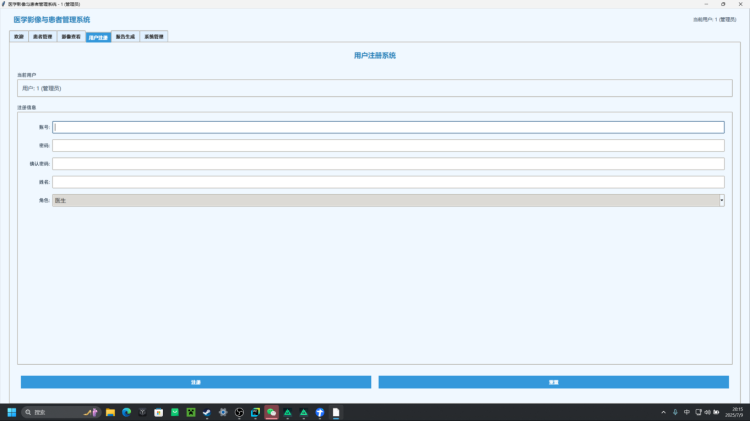Open the 欢迎 welcome tab
Image resolution: width=750 pixels, height=421 pixels.
[18, 37]
